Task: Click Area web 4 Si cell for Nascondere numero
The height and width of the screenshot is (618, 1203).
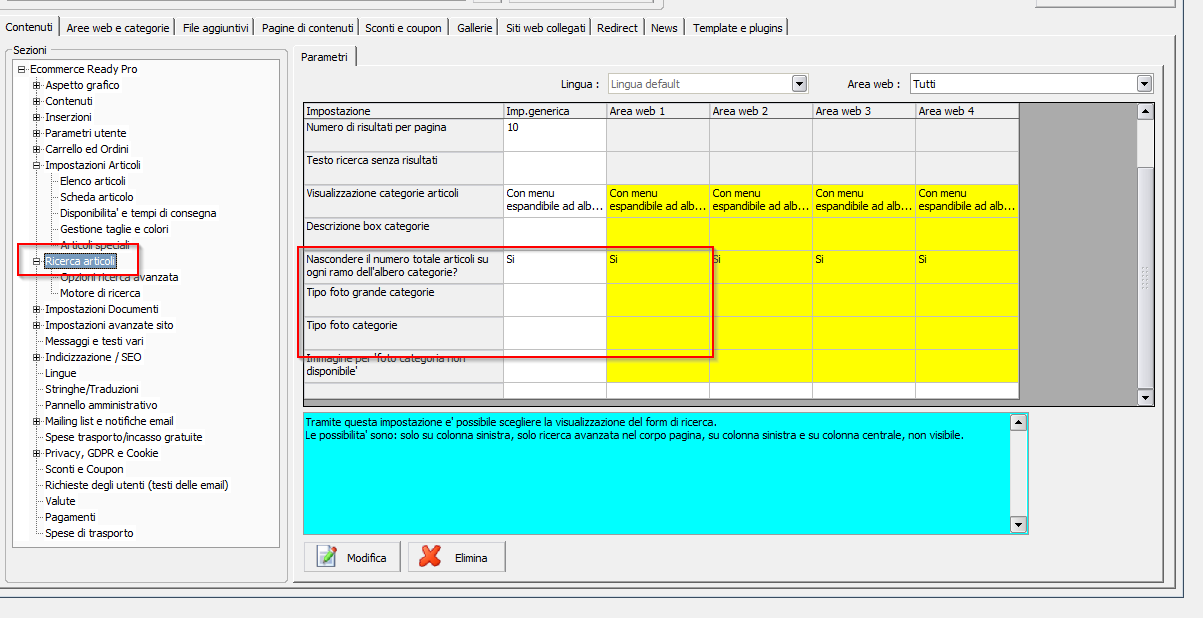Action: point(967,267)
